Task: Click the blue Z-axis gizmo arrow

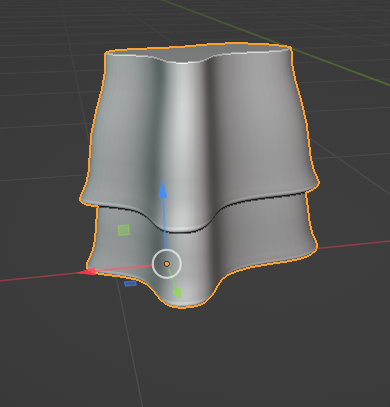Action: tap(163, 189)
